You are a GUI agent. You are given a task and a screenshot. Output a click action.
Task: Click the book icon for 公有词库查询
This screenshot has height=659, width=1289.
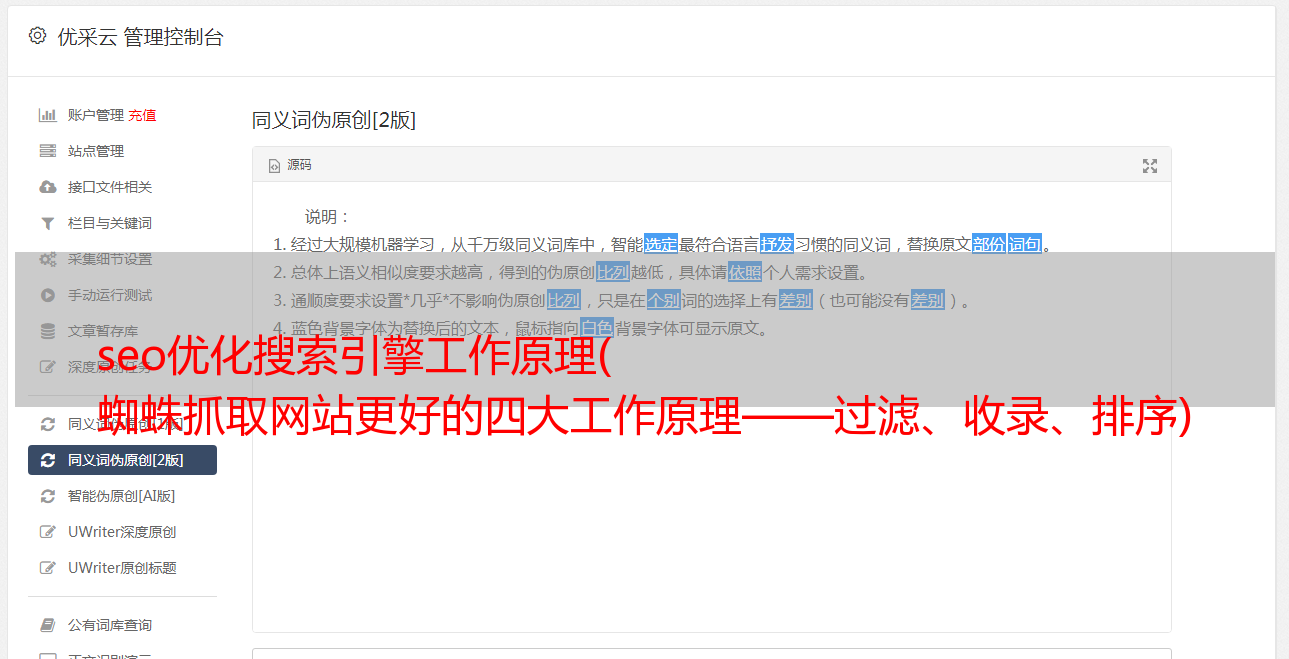[47, 625]
